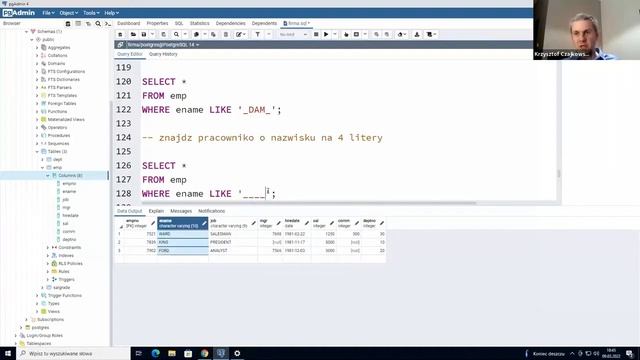Open the Notifications results tab
The height and width of the screenshot is (360, 640).
tap(211, 211)
